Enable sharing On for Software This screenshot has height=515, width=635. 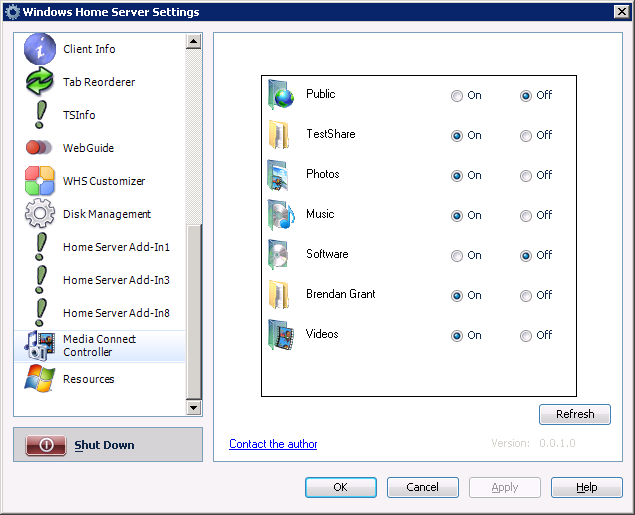pyautogui.click(x=456, y=256)
